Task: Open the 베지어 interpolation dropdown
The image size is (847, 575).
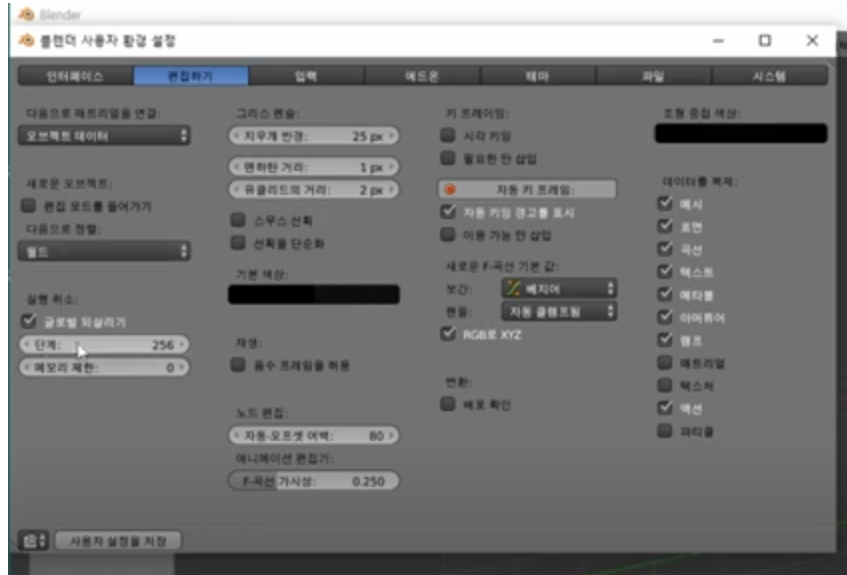Action: click(x=560, y=289)
